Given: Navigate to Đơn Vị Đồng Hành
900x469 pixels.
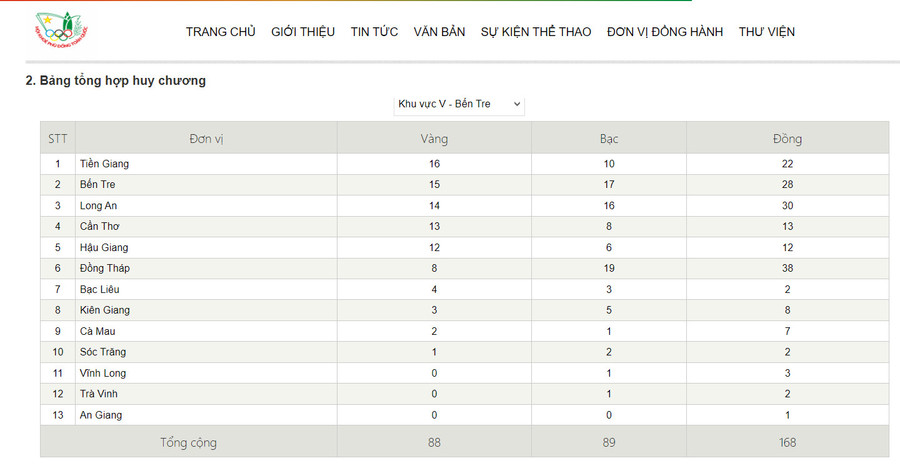Looking at the screenshot, I should 665,32.
